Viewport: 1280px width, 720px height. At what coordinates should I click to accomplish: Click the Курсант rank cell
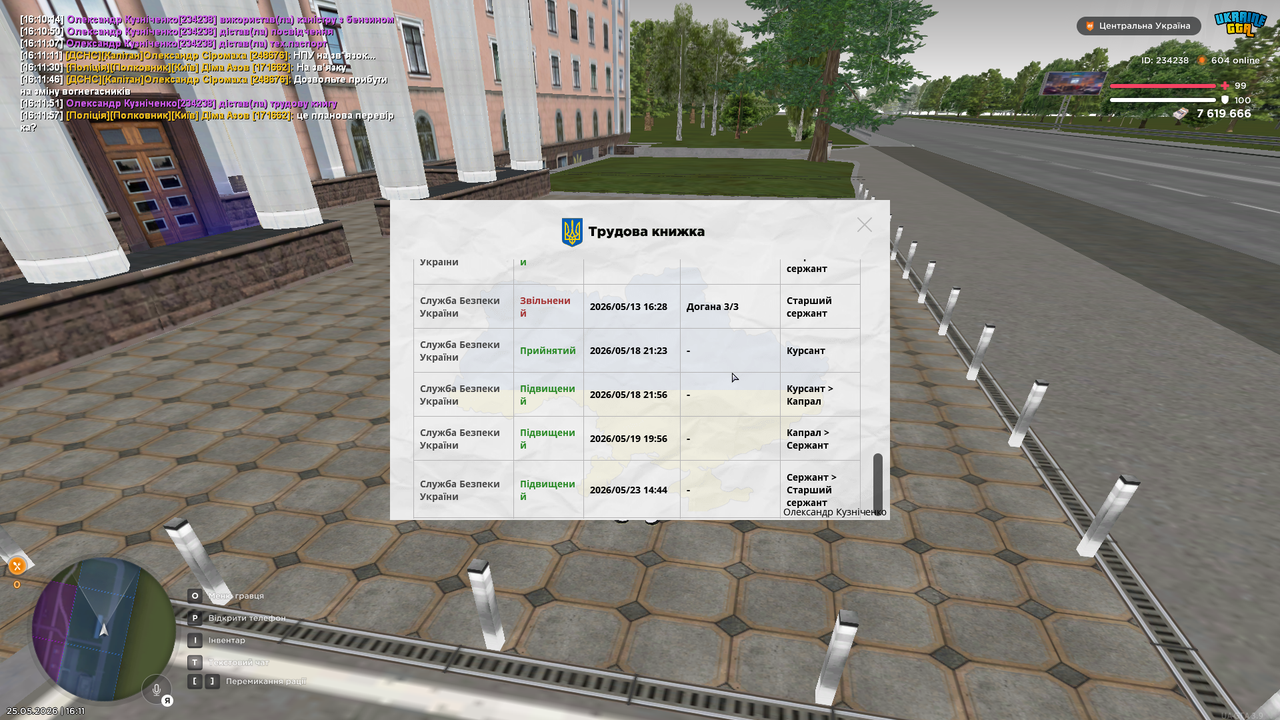pyautogui.click(x=820, y=351)
